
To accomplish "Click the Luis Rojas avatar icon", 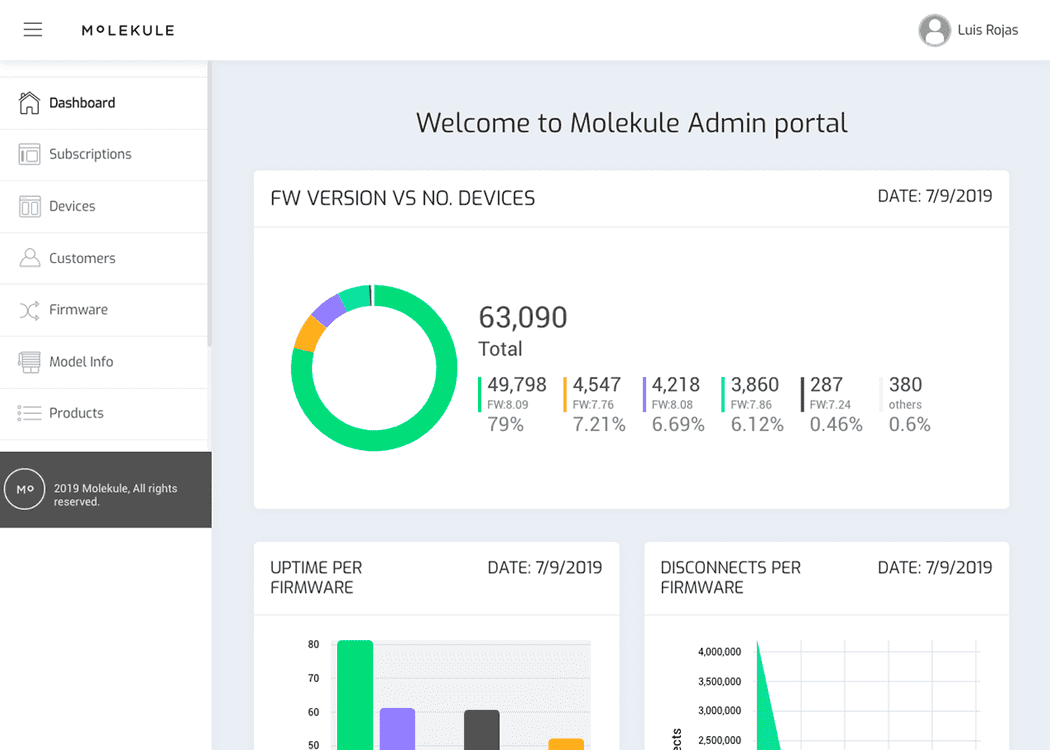I will [934, 30].
